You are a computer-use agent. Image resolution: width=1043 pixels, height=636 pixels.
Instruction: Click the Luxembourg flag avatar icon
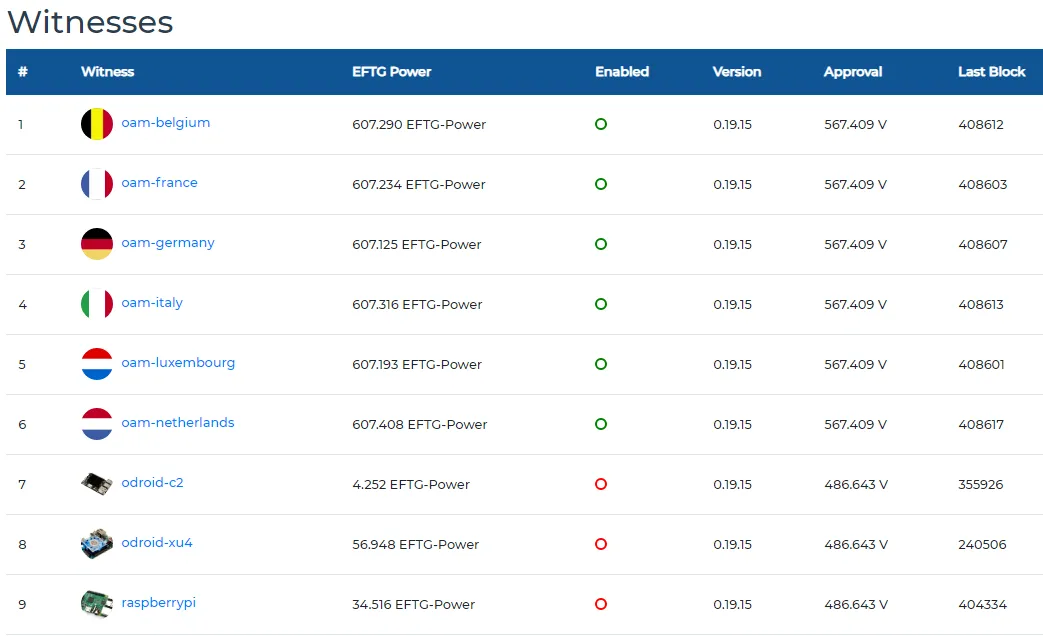tap(96, 364)
